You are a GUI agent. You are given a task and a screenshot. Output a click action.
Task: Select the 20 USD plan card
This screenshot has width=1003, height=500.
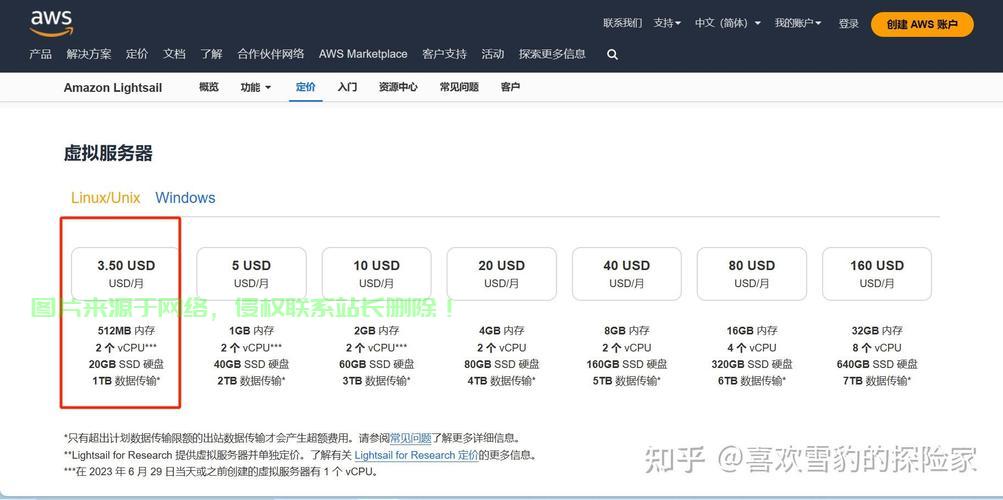[x=502, y=274]
